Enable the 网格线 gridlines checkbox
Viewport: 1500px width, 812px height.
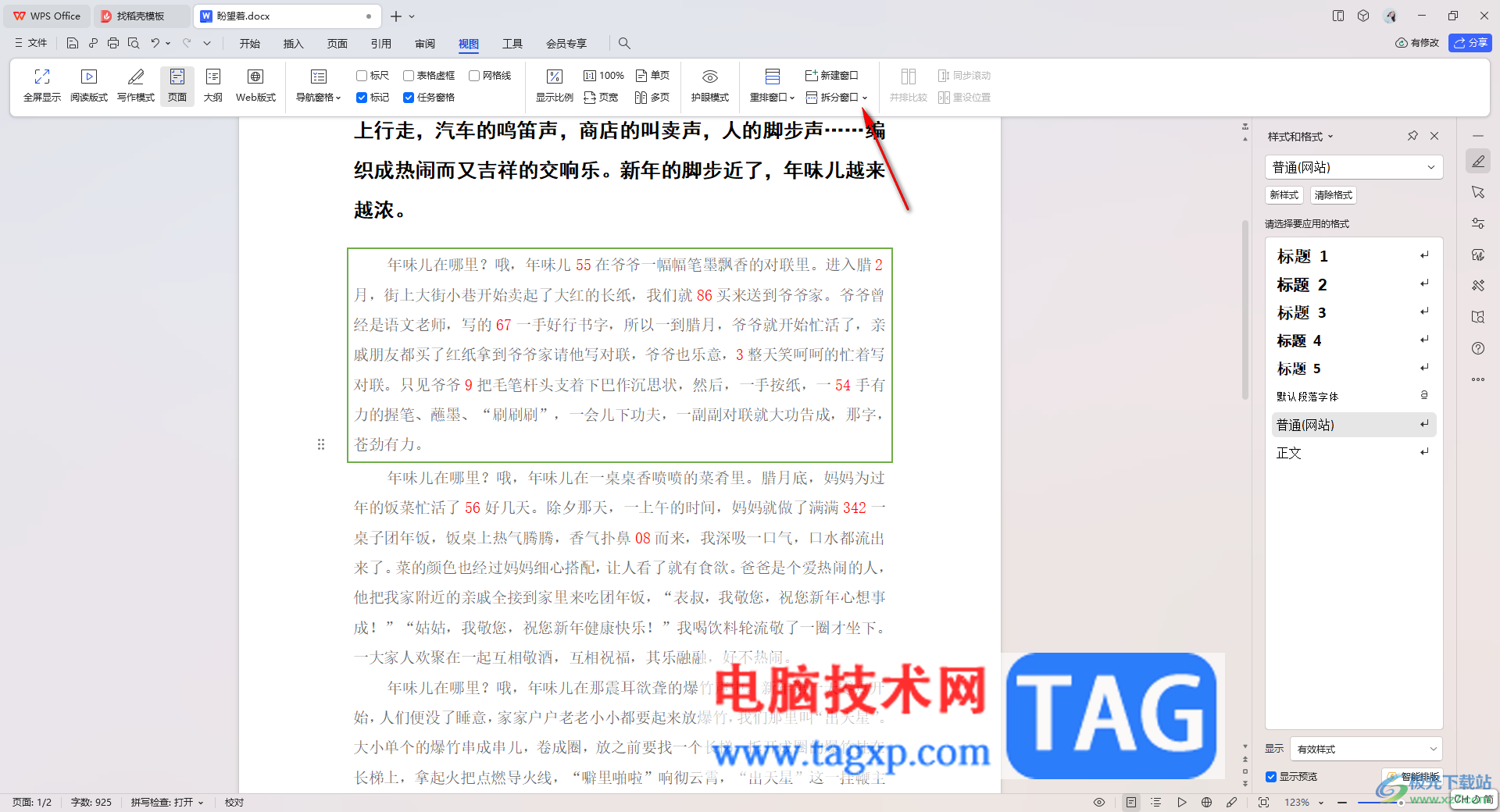tap(474, 76)
